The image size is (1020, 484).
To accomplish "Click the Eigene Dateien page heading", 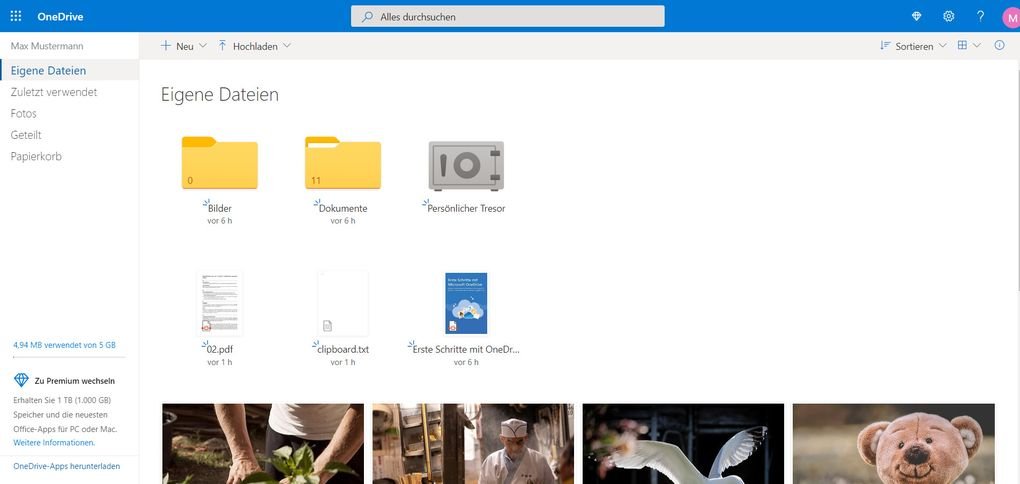I will [x=220, y=94].
